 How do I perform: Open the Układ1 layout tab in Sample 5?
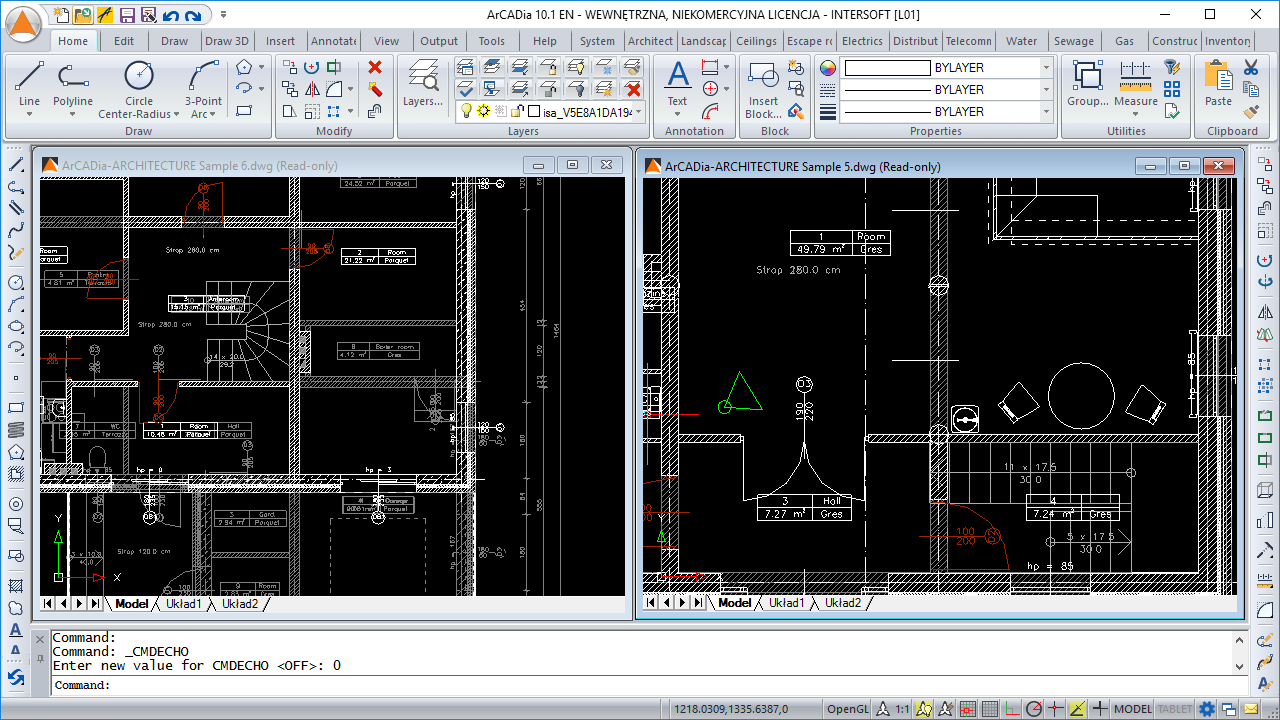pos(787,603)
